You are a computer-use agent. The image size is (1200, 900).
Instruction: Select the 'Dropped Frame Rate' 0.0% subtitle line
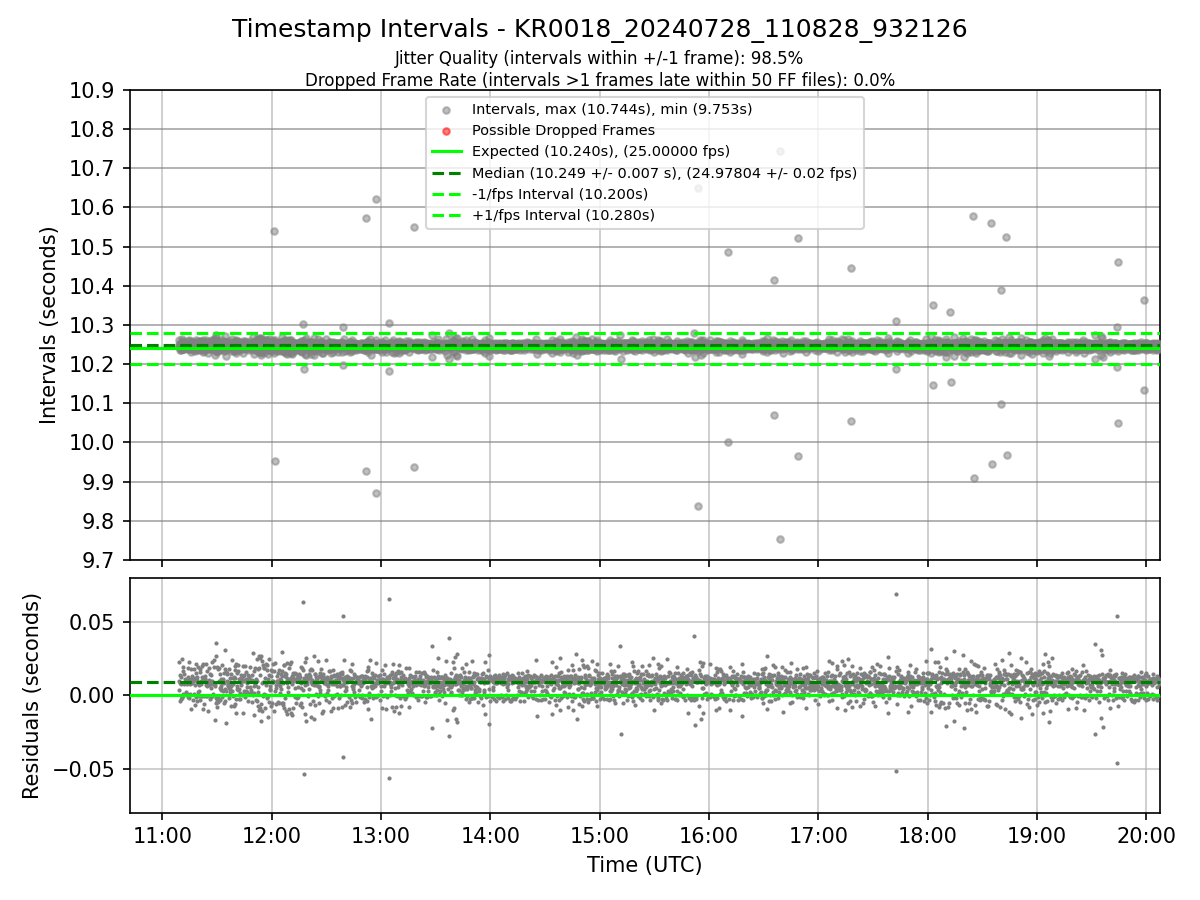pyautogui.click(x=599, y=80)
